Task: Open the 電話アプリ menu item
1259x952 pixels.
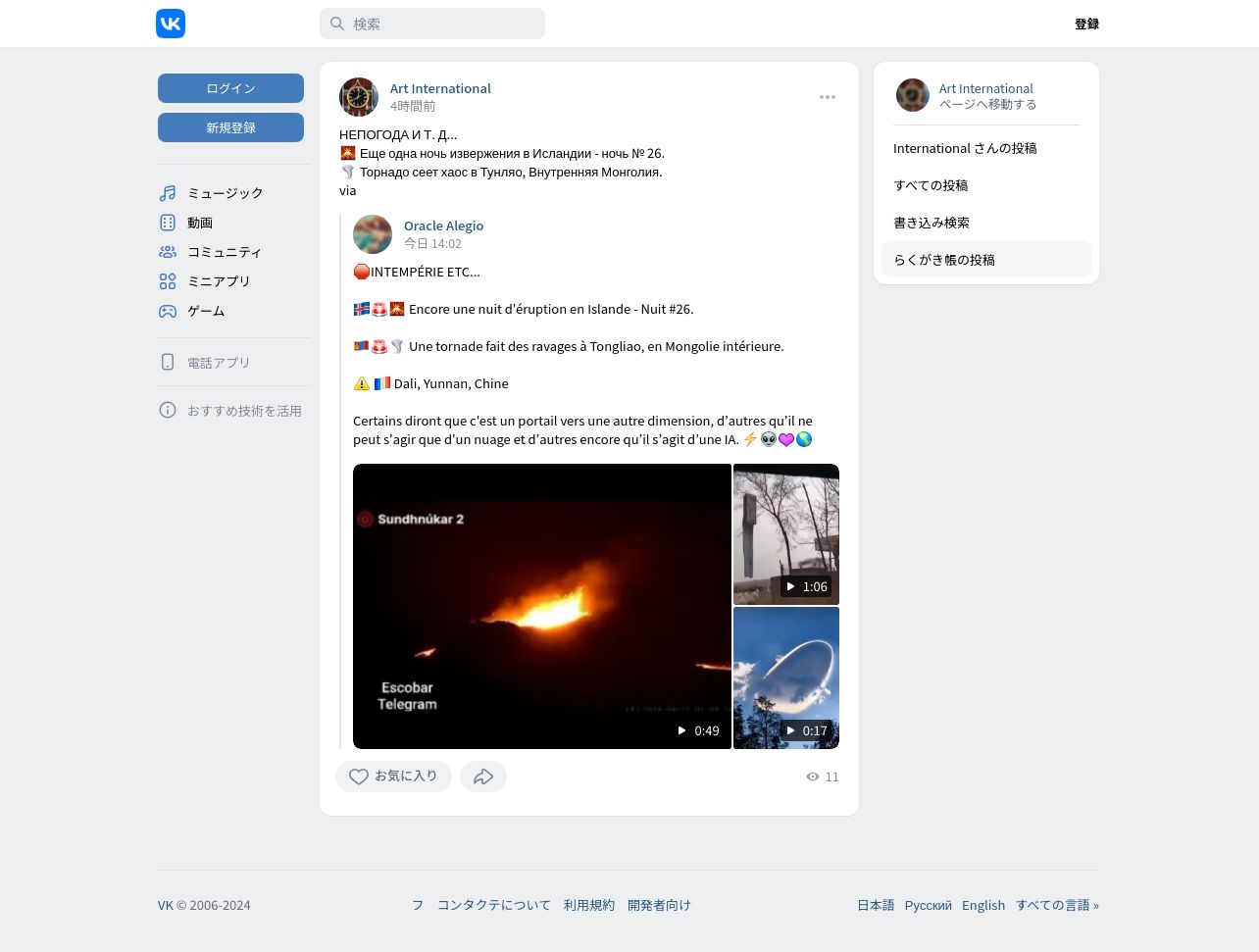Action: point(231,362)
